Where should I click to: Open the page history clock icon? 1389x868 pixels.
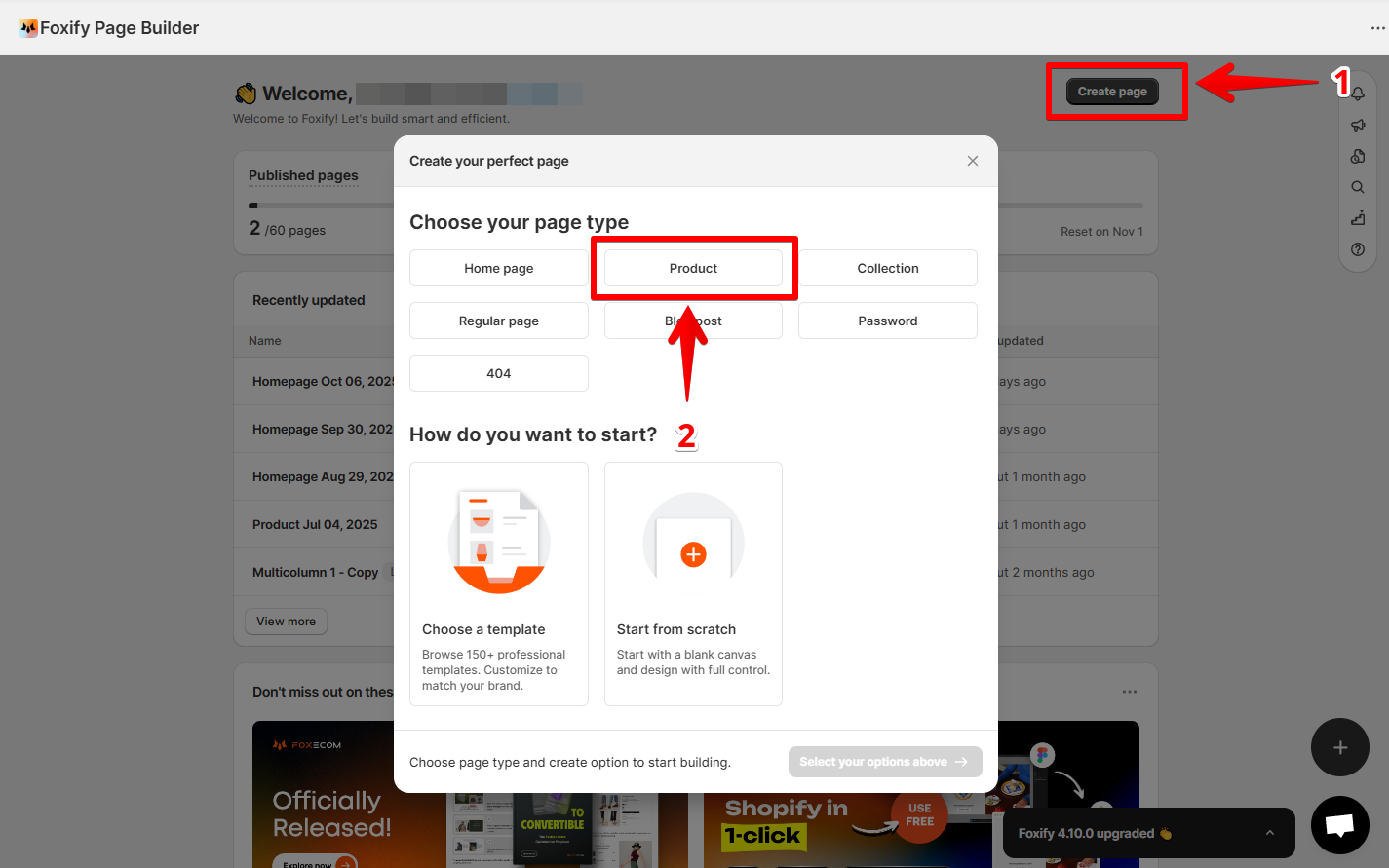1358,156
